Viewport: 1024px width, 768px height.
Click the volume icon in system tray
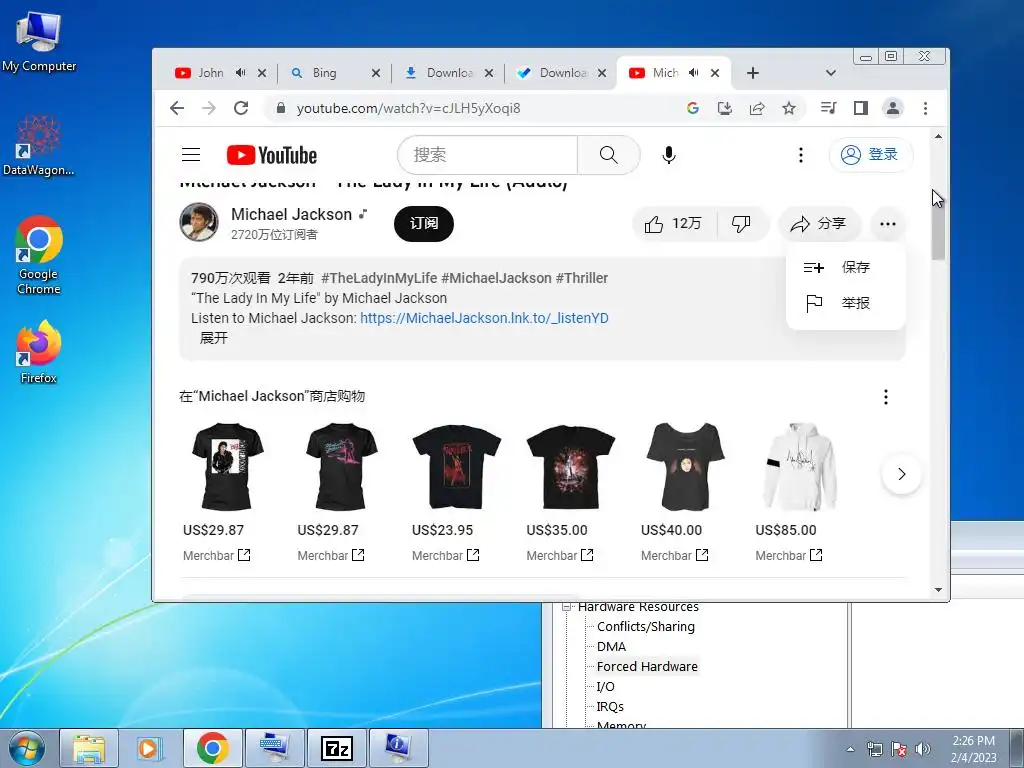tap(923, 749)
